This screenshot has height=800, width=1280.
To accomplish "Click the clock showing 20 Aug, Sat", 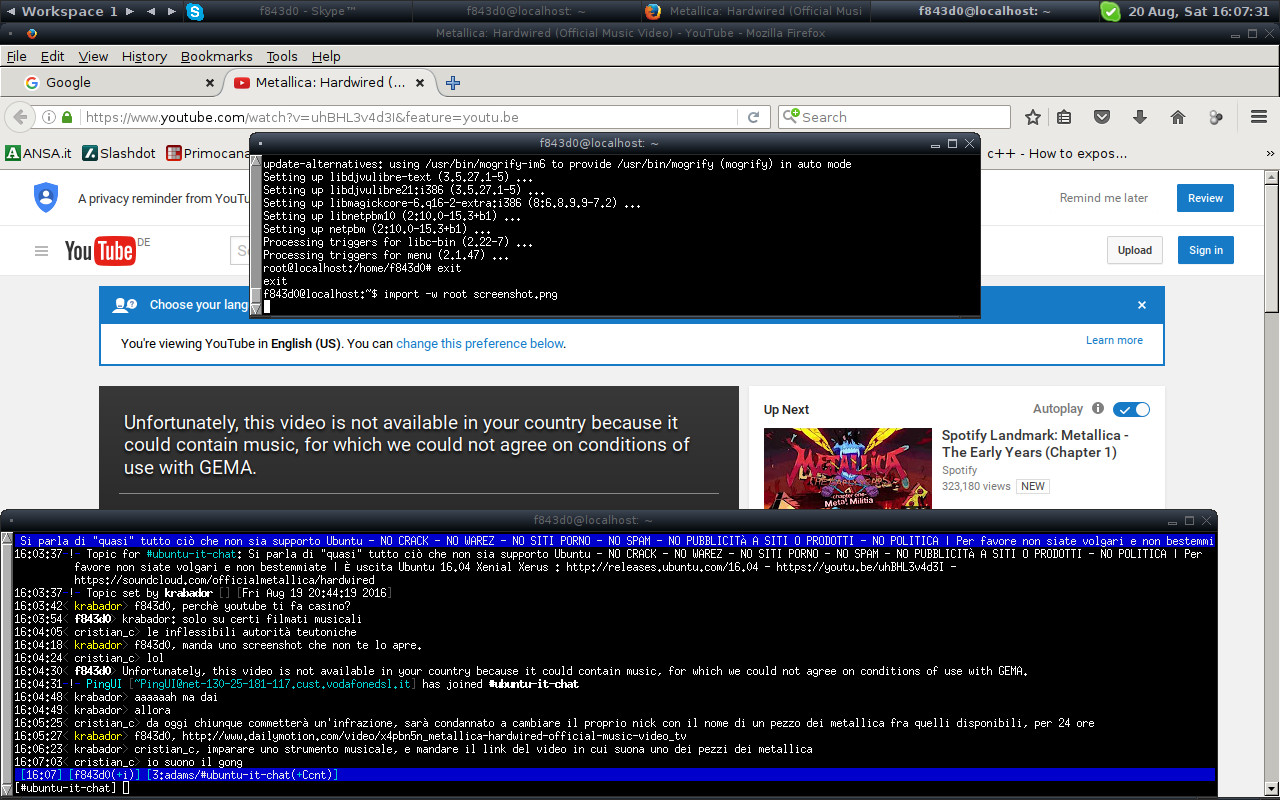I will click(x=1198, y=11).
